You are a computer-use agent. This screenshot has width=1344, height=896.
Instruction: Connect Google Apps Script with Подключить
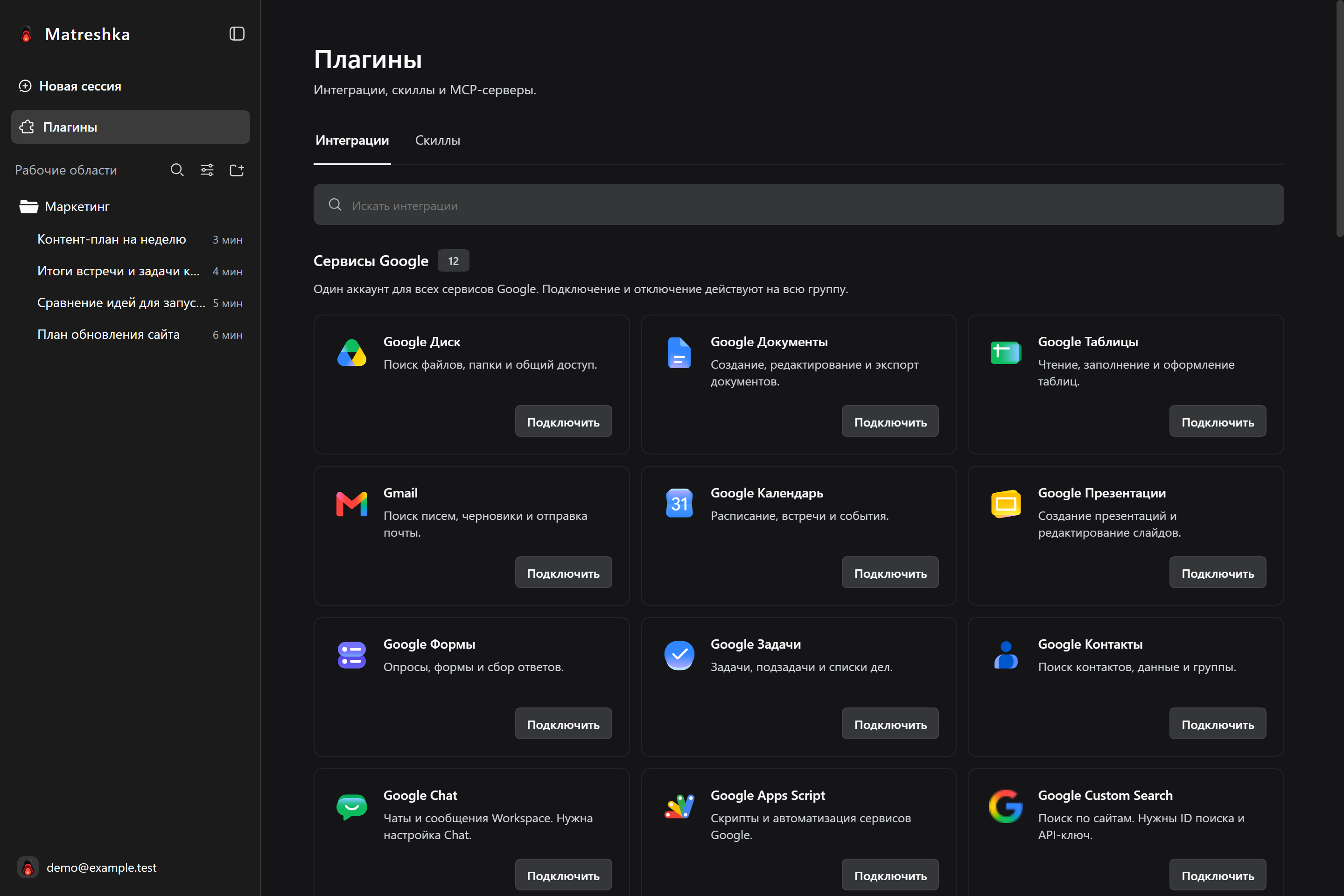[x=890, y=874]
